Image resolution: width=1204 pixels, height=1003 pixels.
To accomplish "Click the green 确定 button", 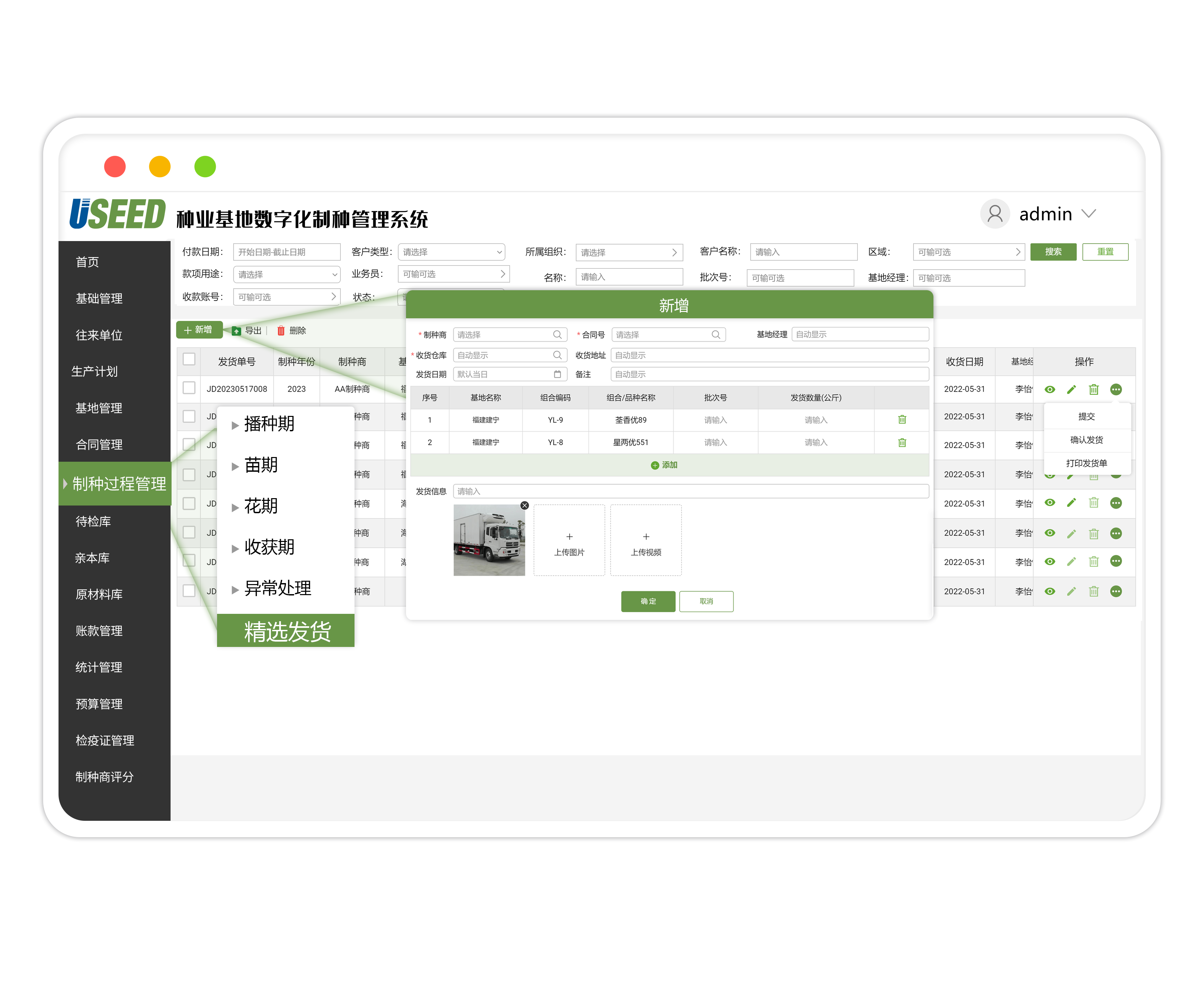I will click(x=648, y=601).
